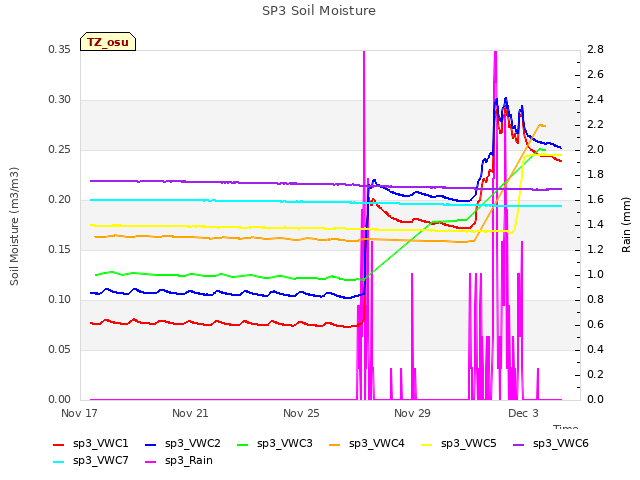
Task: Click the red sp3_VWC1 legend swatch
Action: click(58, 444)
